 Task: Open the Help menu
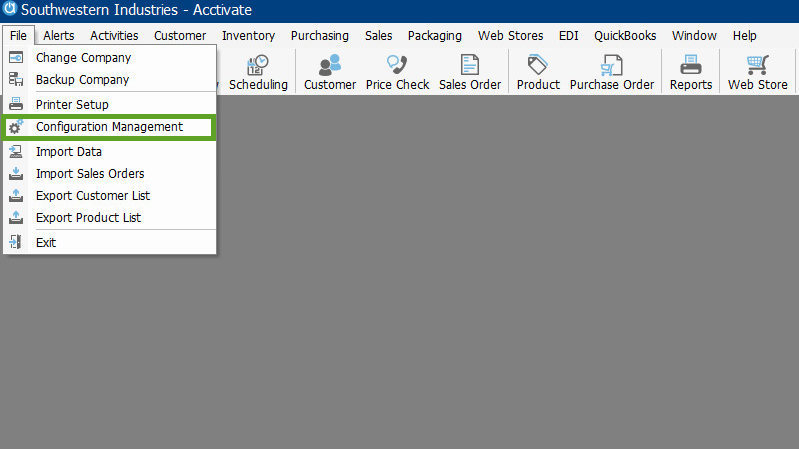(744, 36)
